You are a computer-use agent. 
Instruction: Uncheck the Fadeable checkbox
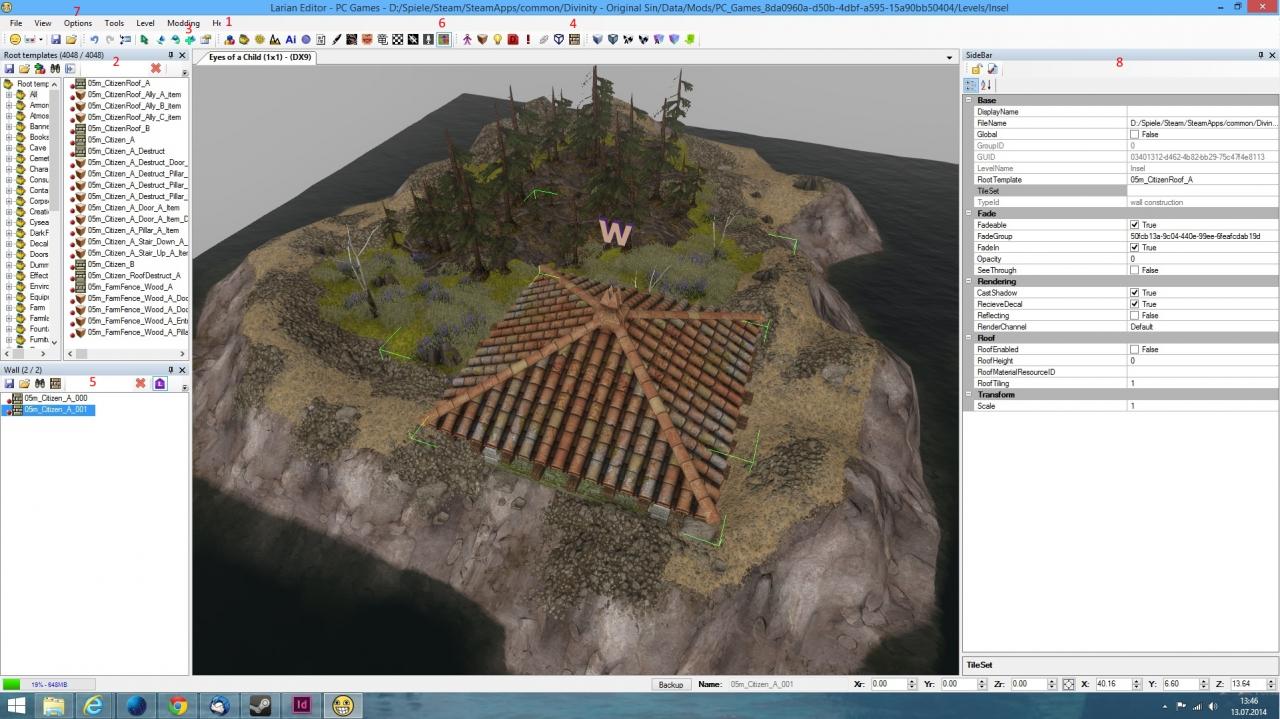(1134, 225)
